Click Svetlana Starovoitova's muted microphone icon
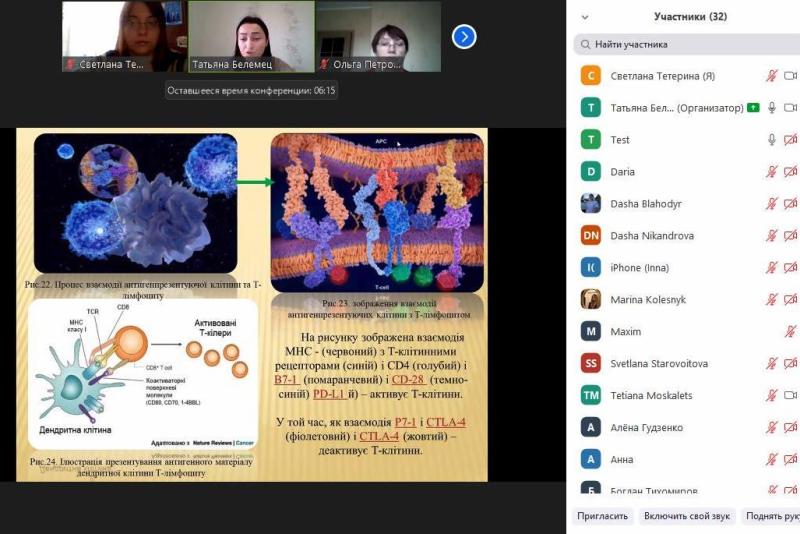 point(771,364)
